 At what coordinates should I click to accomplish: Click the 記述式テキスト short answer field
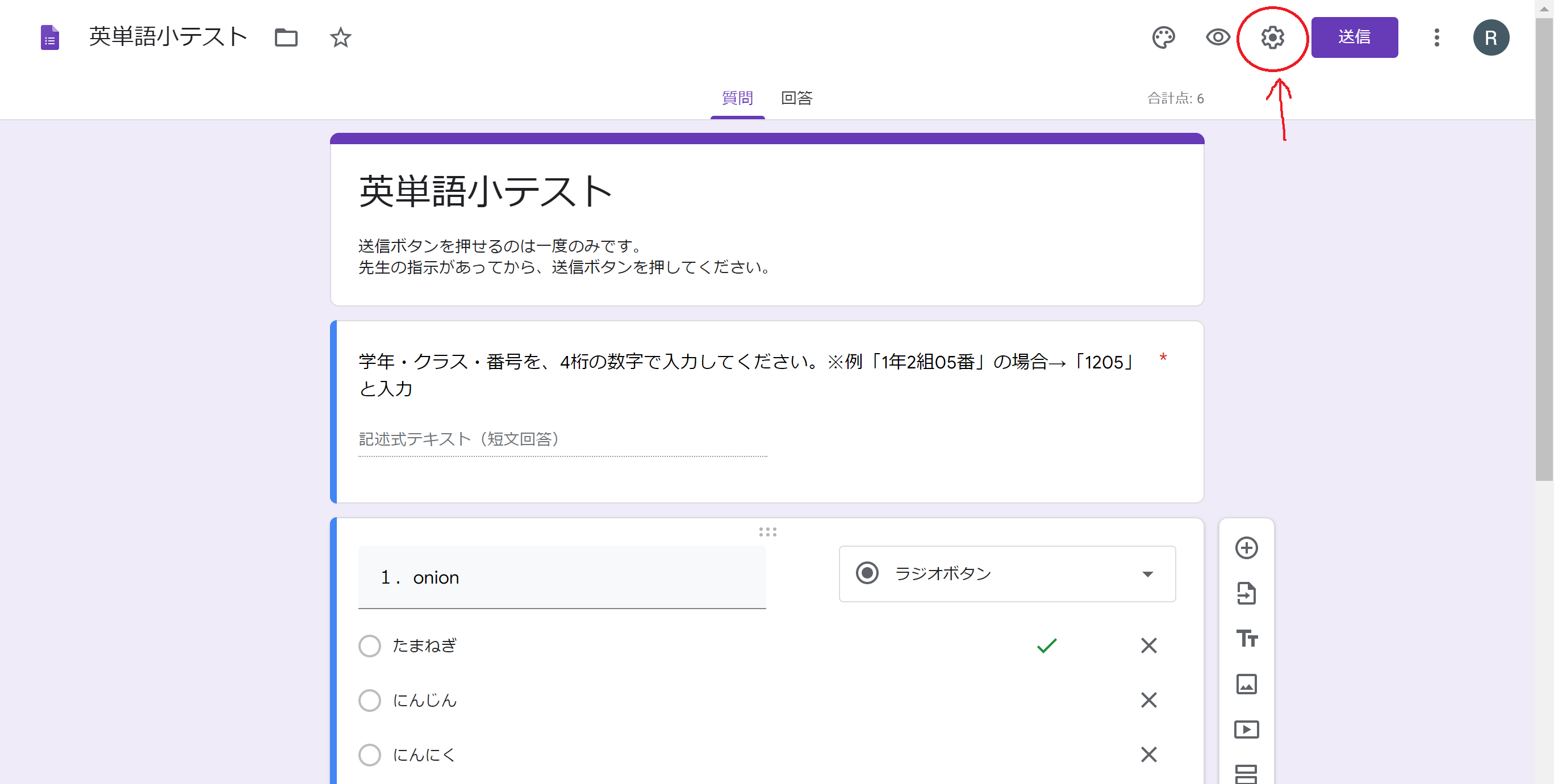(x=562, y=439)
